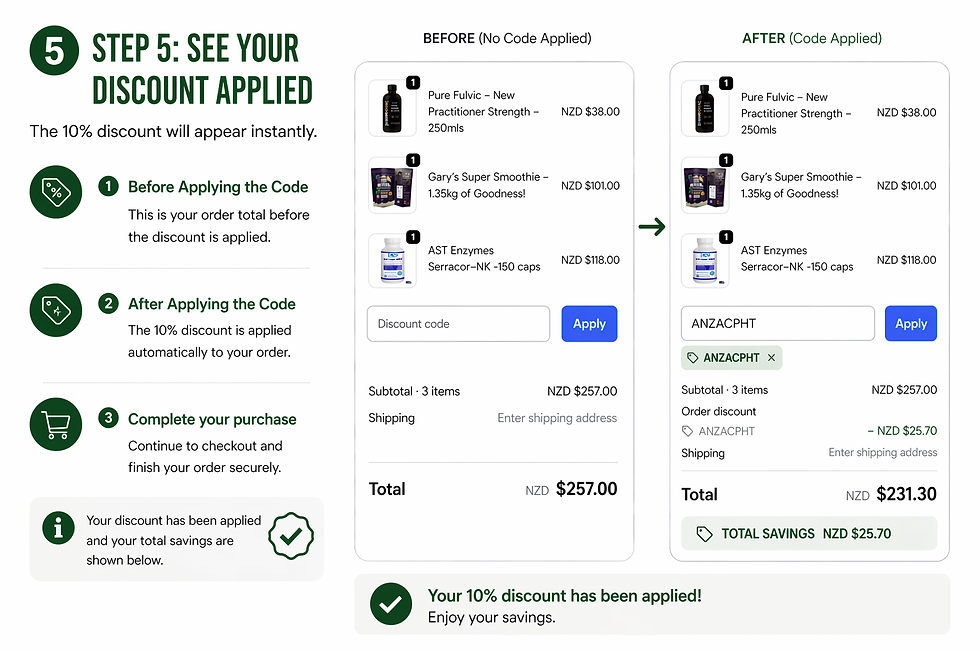Click Pure Fulvic thumbnail in Before panel
This screenshot has height=653, width=980.
392,108
